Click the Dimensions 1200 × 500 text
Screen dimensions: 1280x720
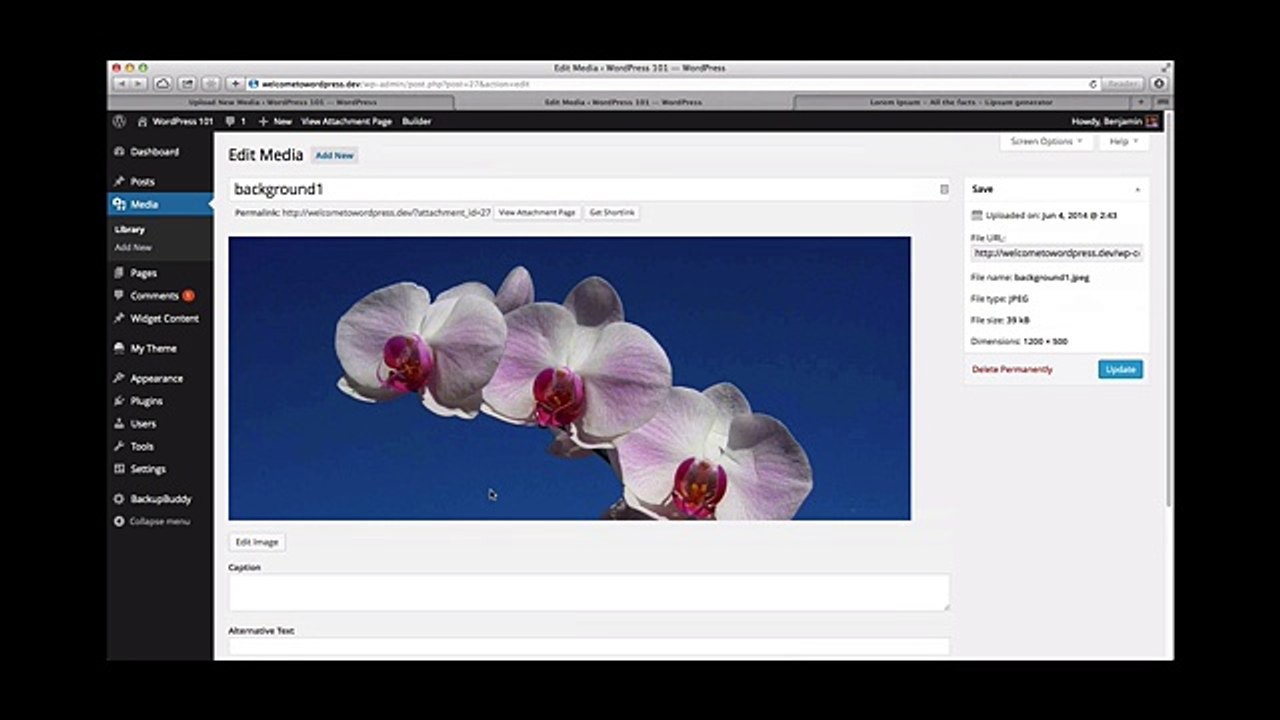[x=1019, y=342]
